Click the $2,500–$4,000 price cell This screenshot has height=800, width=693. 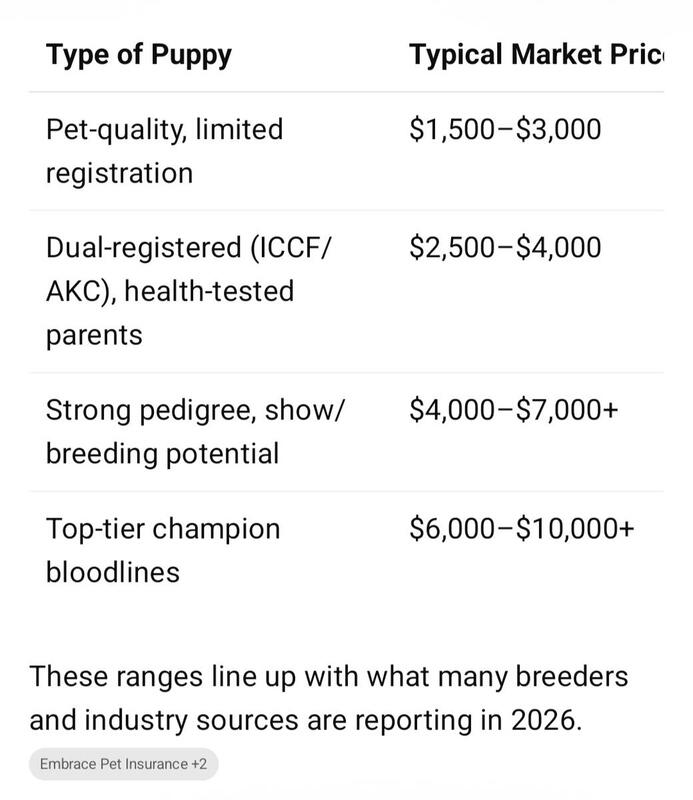505,247
